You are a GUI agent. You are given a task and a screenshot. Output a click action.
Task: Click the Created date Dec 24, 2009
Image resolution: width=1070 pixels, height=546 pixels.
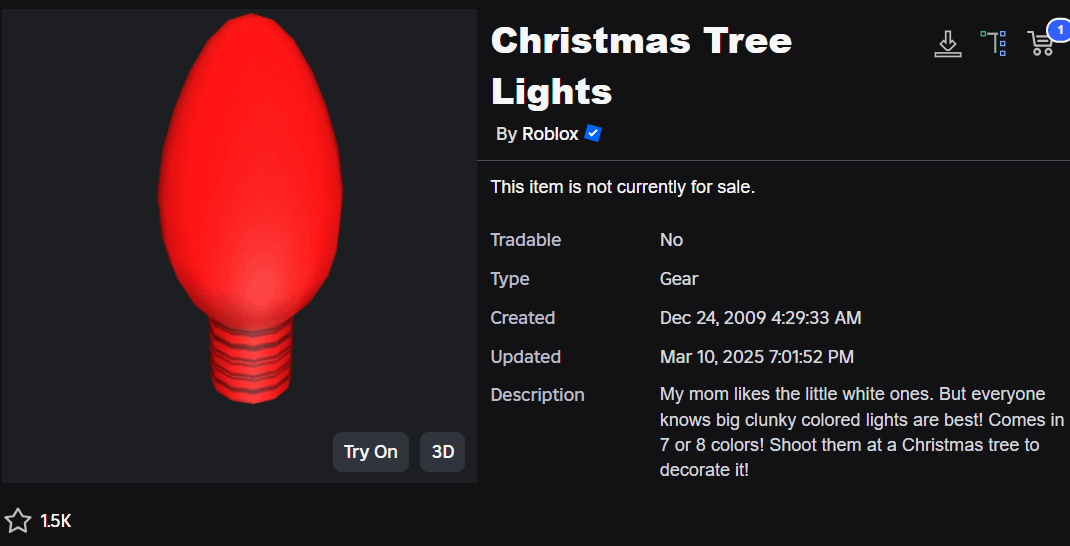coord(760,318)
